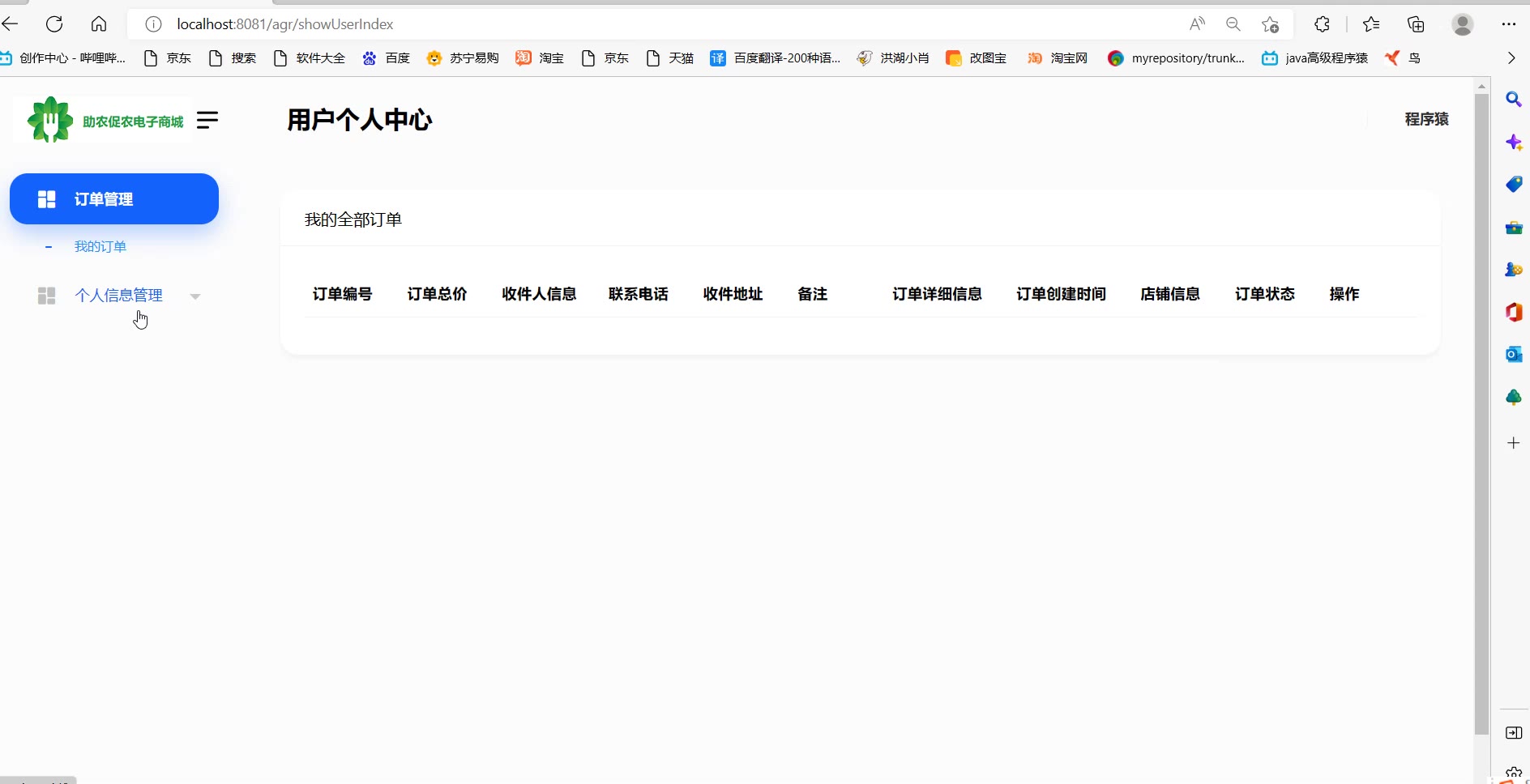Click the 订单编号 column header
This screenshot has width=1530, height=784.
[x=343, y=294]
